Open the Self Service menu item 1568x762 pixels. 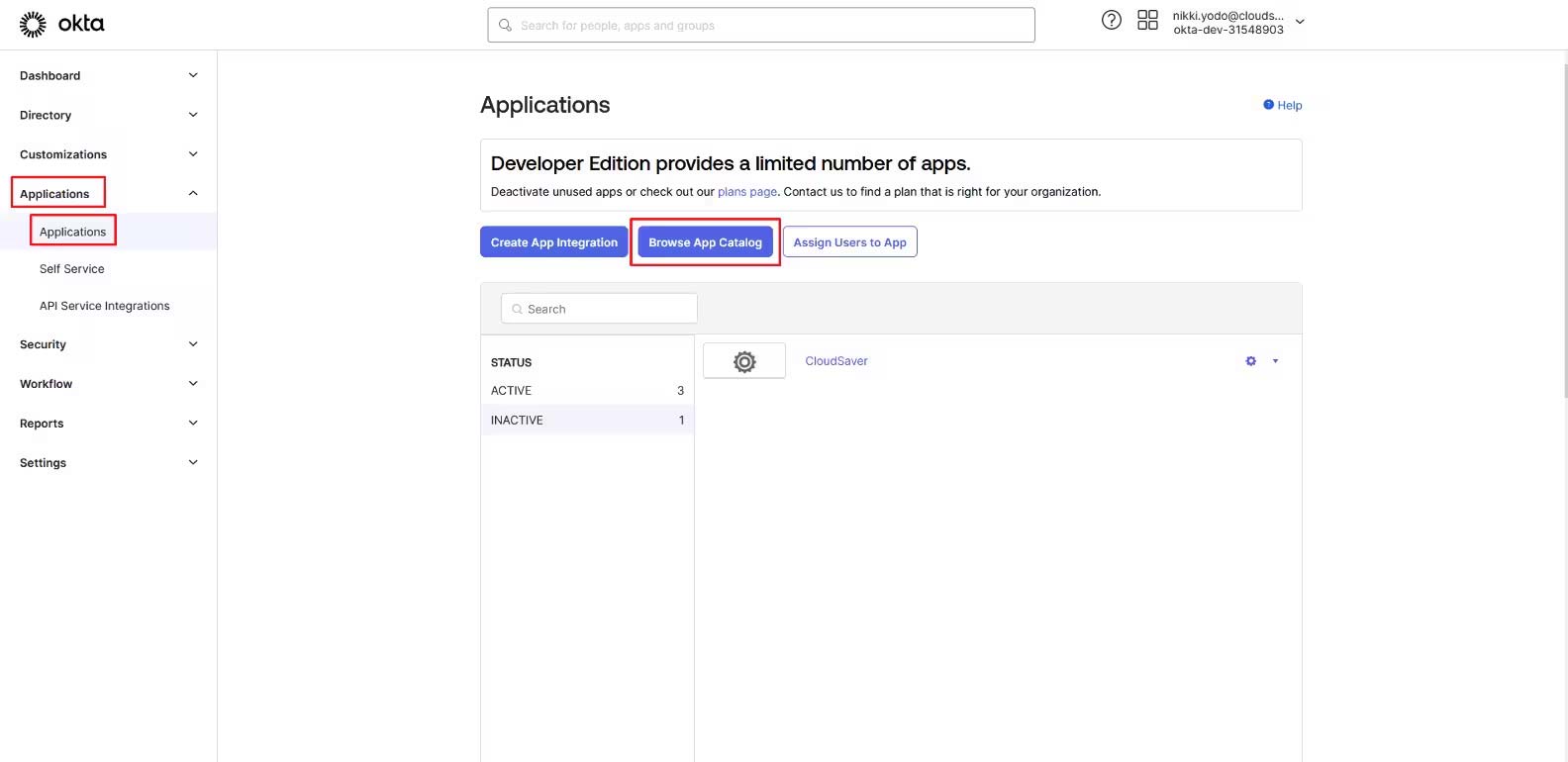pos(71,269)
